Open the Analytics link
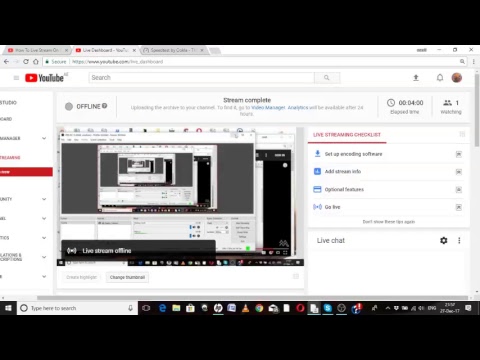The height and width of the screenshot is (360, 480). click(298, 107)
